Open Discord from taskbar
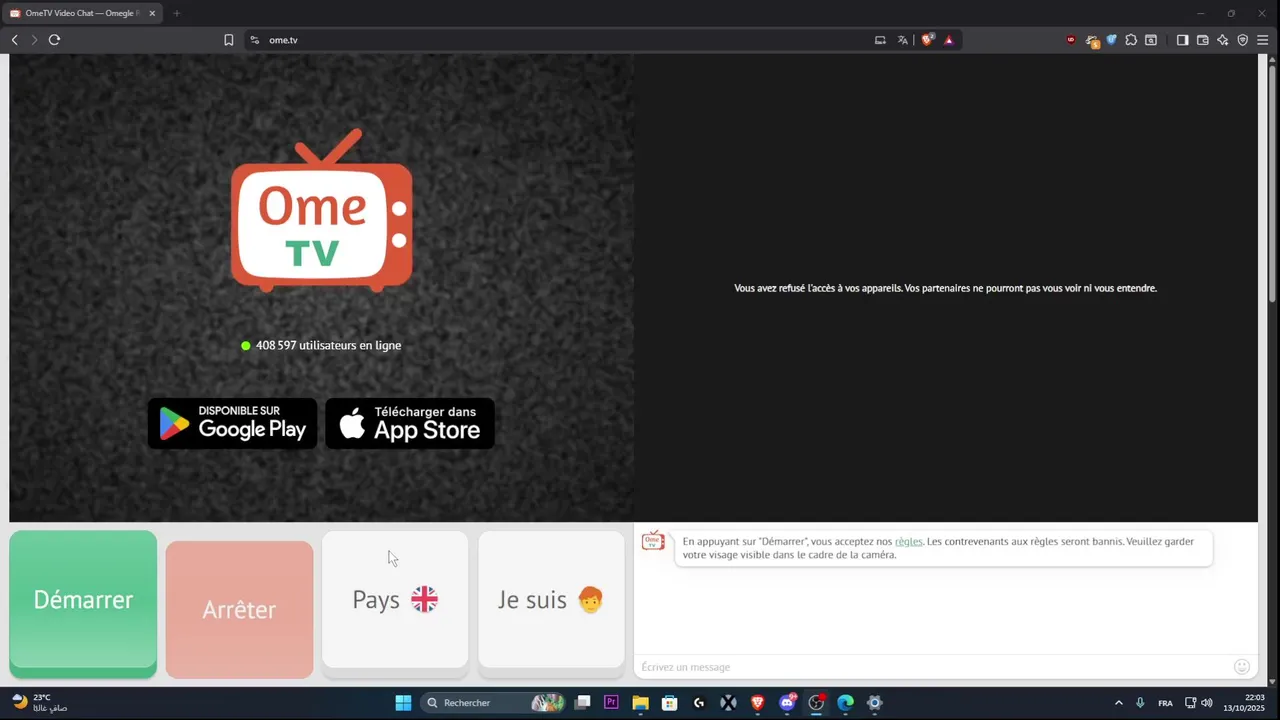This screenshot has height=720, width=1280. point(787,703)
